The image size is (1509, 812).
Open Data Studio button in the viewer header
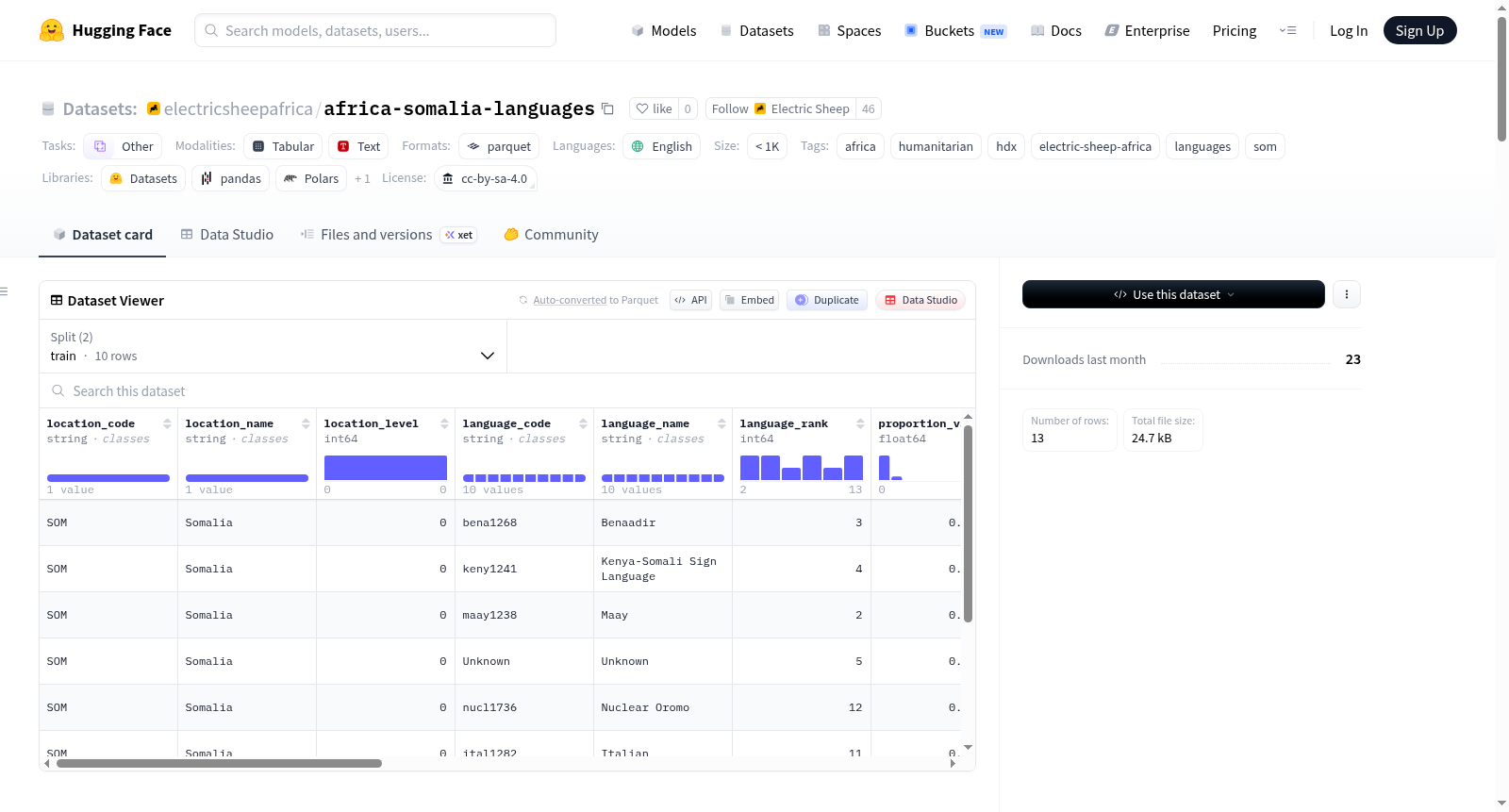click(920, 300)
